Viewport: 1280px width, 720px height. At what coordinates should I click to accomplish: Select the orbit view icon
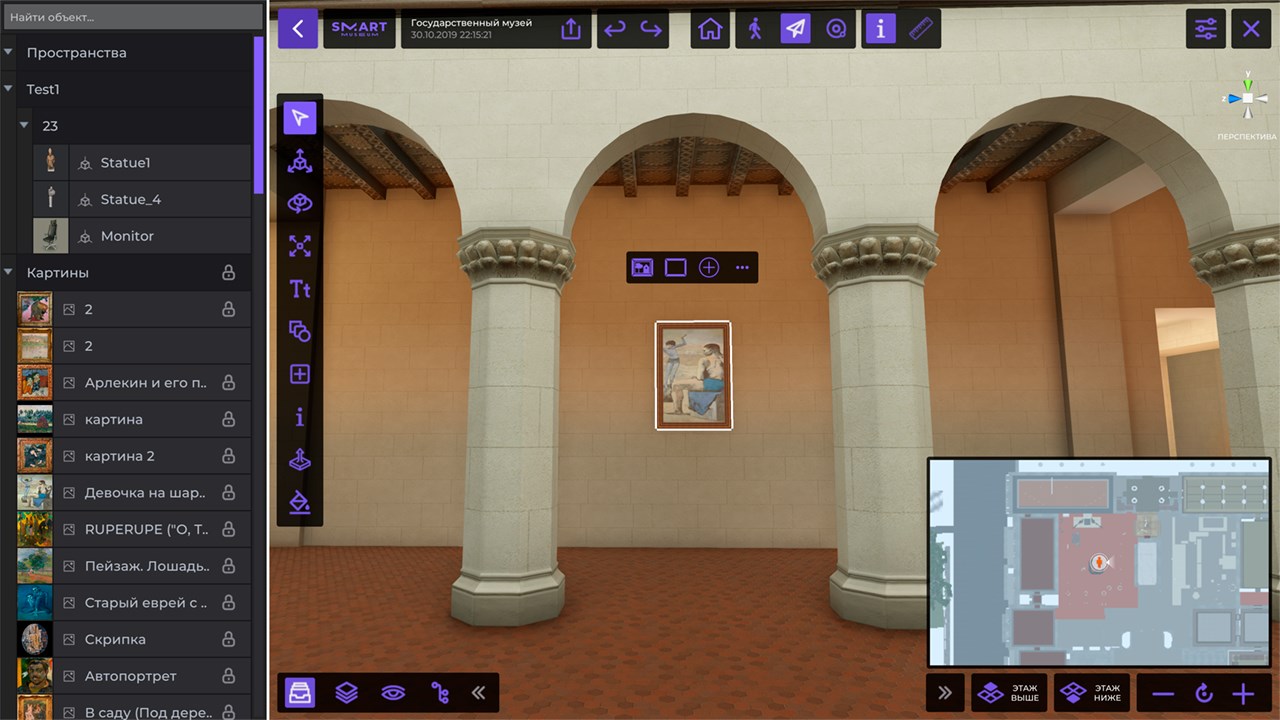point(836,29)
